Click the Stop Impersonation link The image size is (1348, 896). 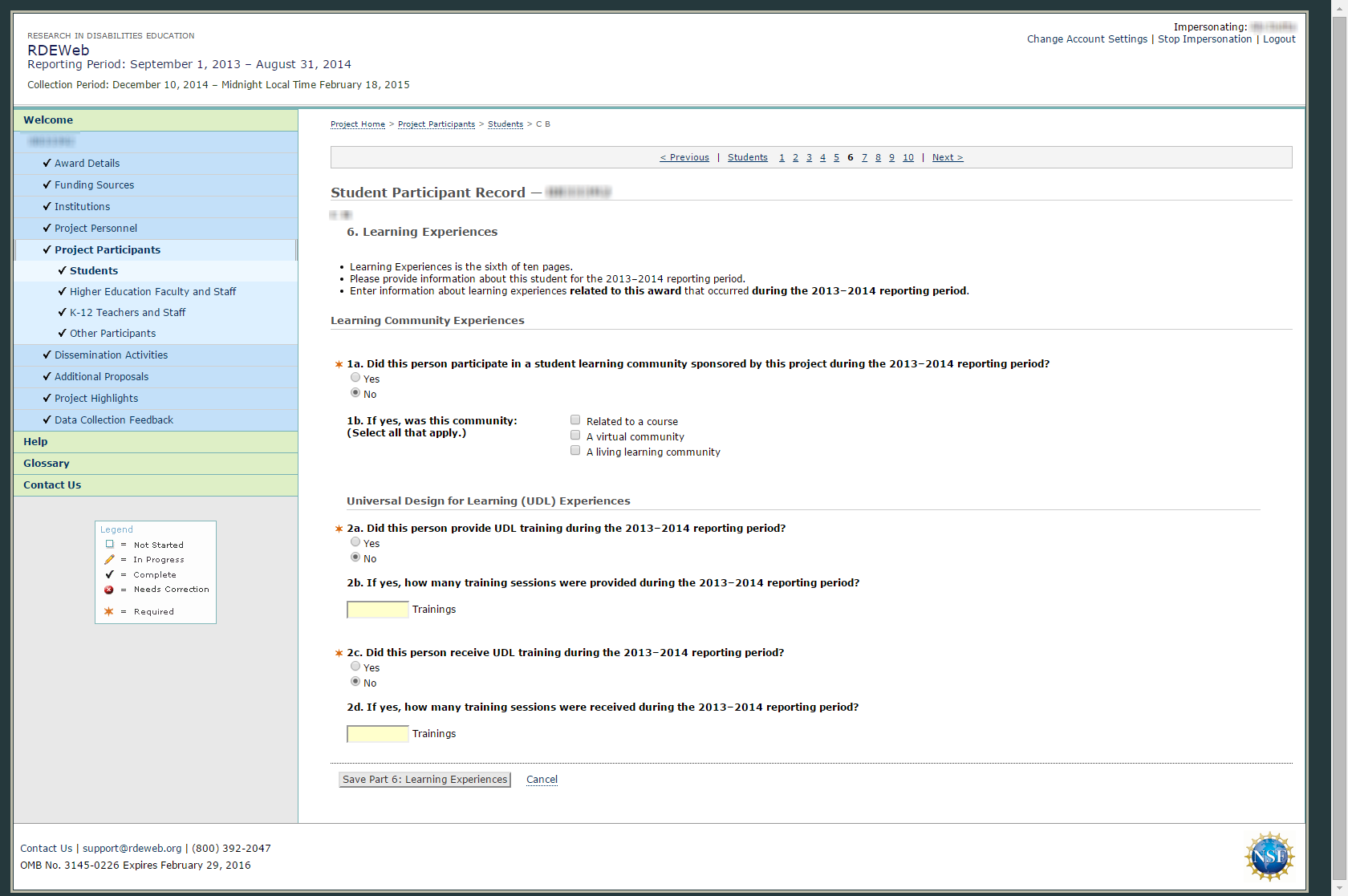click(1204, 39)
